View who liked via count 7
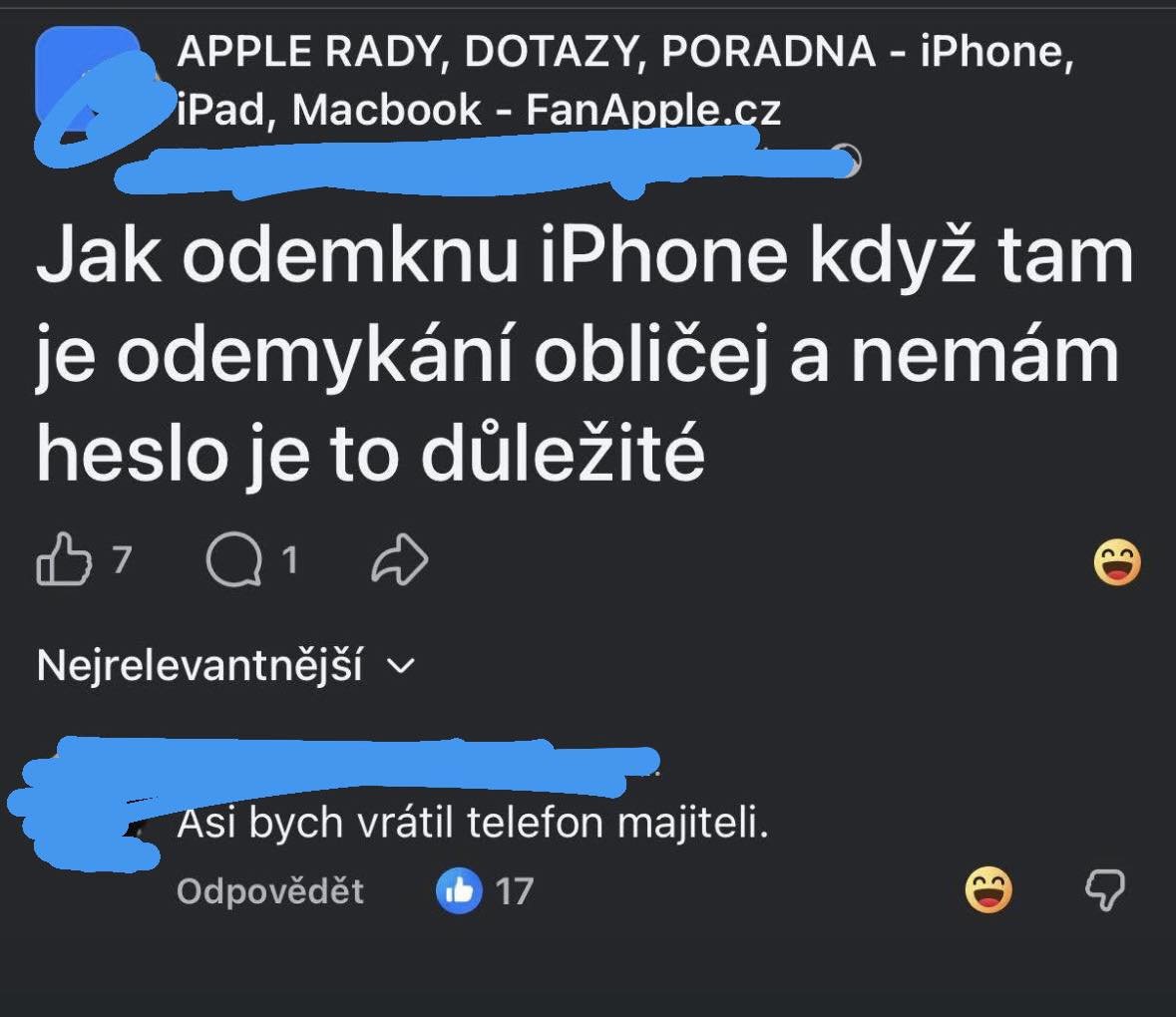The width and height of the screenshot is (1176, 1017). (x=123, y=559)
